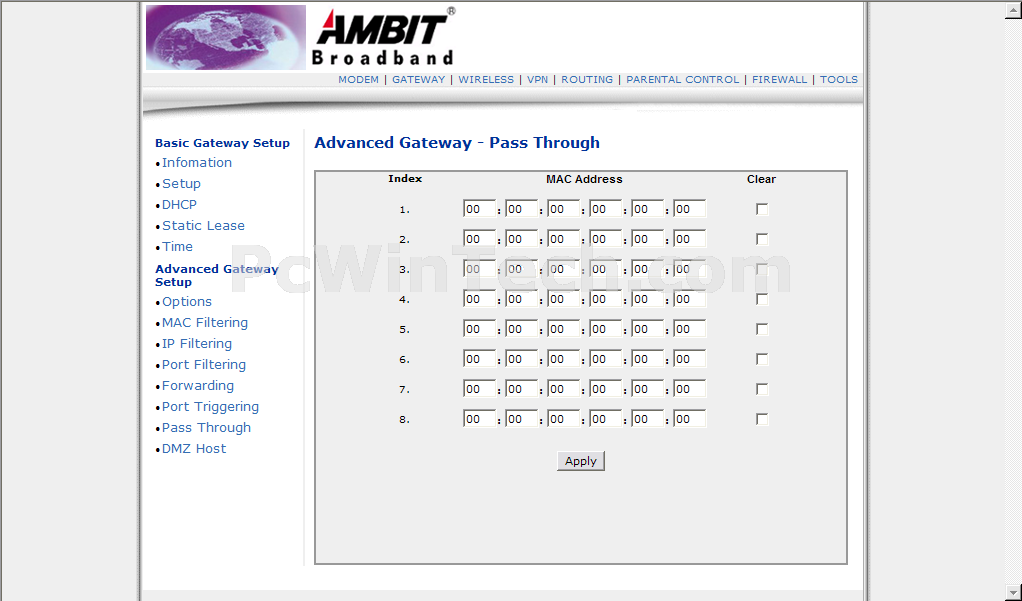Go to IP Filtering
This screenshot has height=601, width=1022.
[x=197, y=344]
